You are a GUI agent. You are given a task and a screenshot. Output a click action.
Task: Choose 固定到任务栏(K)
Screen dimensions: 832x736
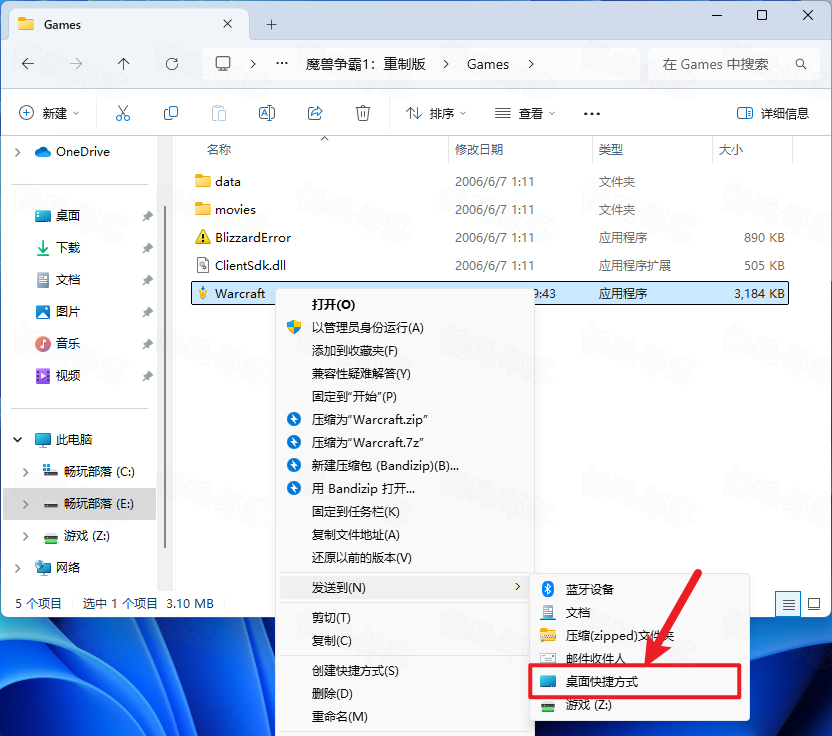406,512
